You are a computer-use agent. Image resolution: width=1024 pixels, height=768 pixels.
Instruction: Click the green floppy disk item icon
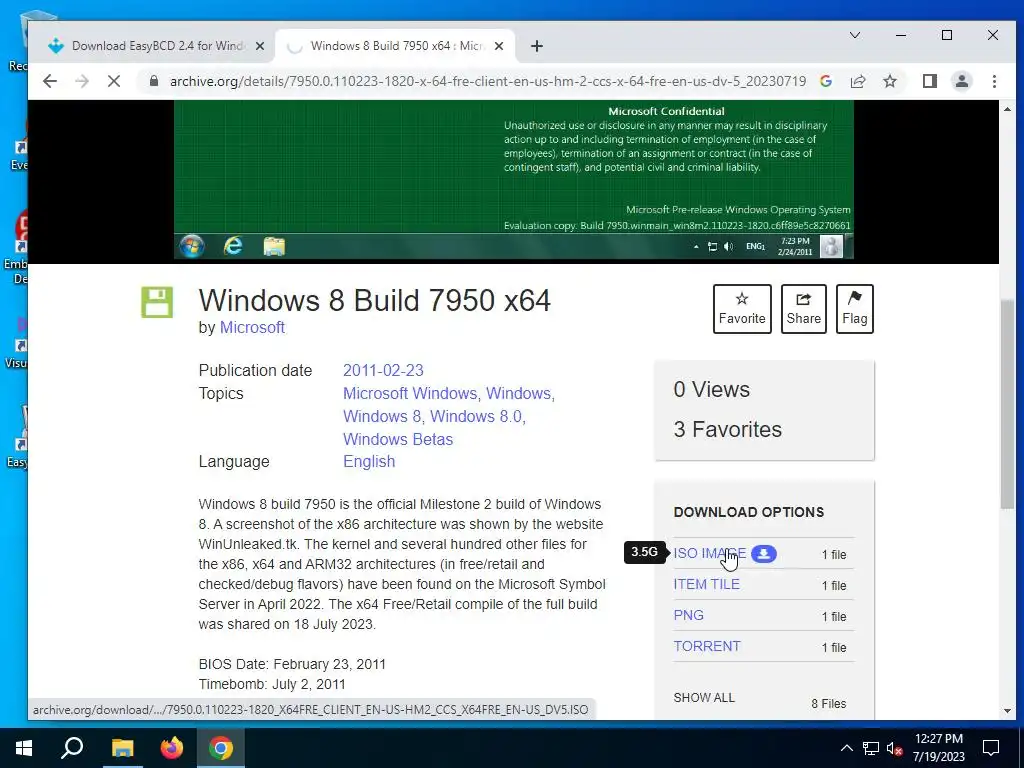tap(157, 302)
